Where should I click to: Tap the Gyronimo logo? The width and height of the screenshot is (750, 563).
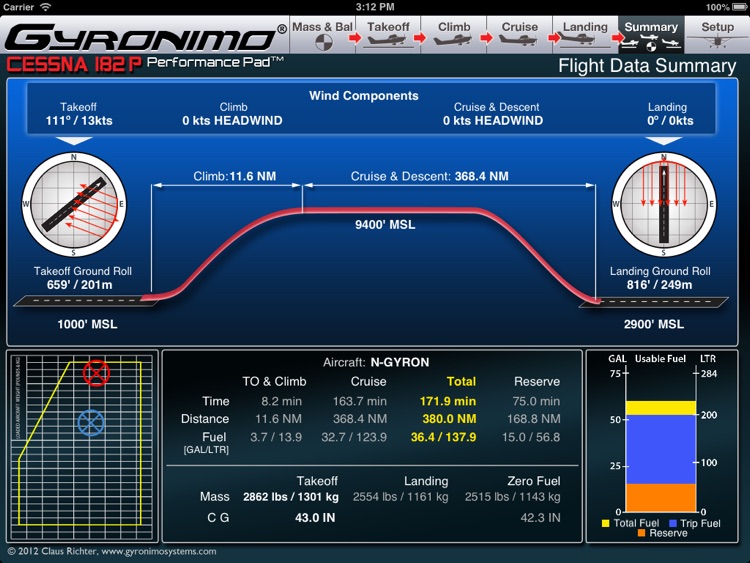click(145, 37)
